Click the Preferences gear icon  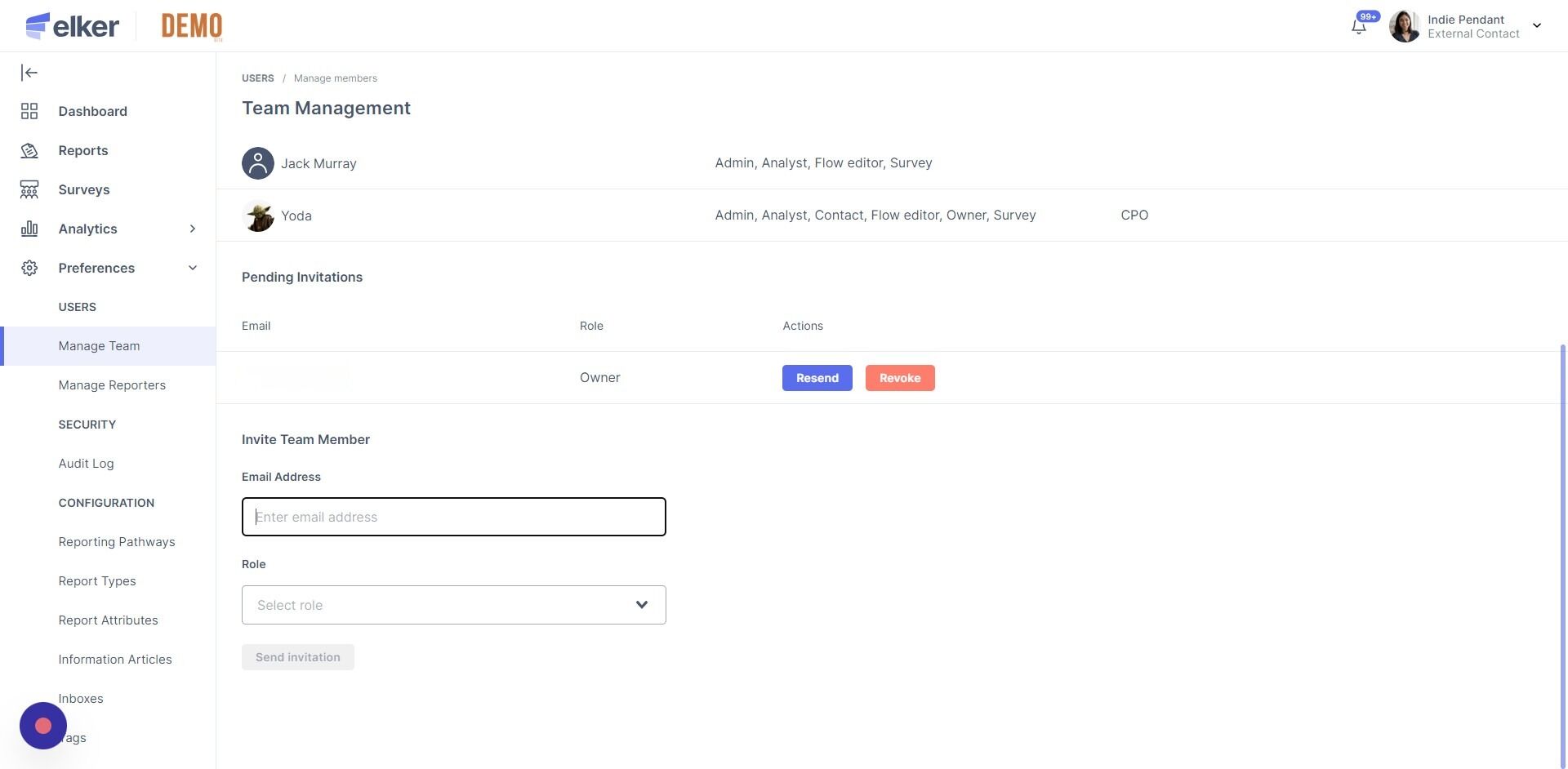point(29,268)
